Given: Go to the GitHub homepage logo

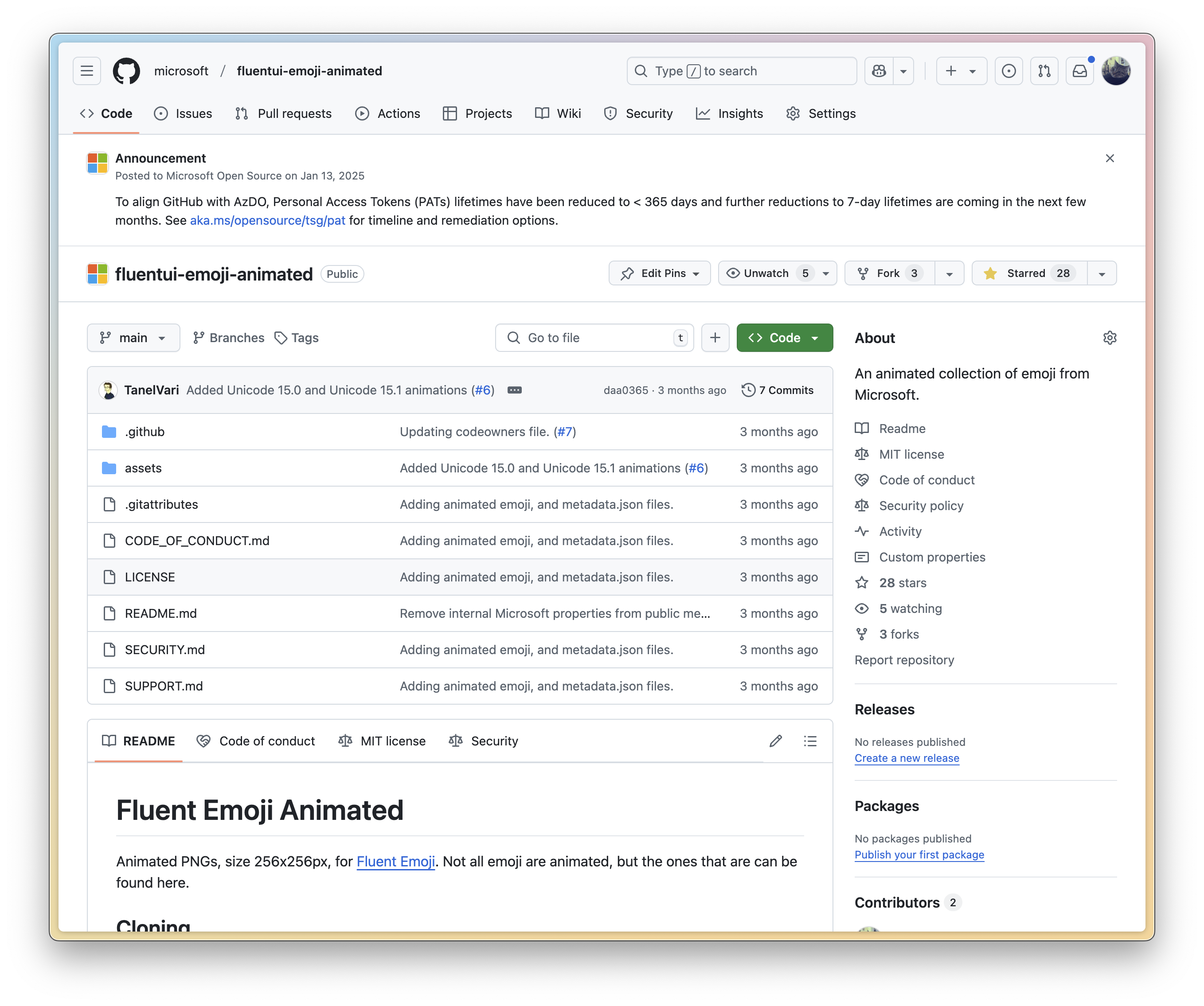Looking at the screenshot, I should pos(126,71).
